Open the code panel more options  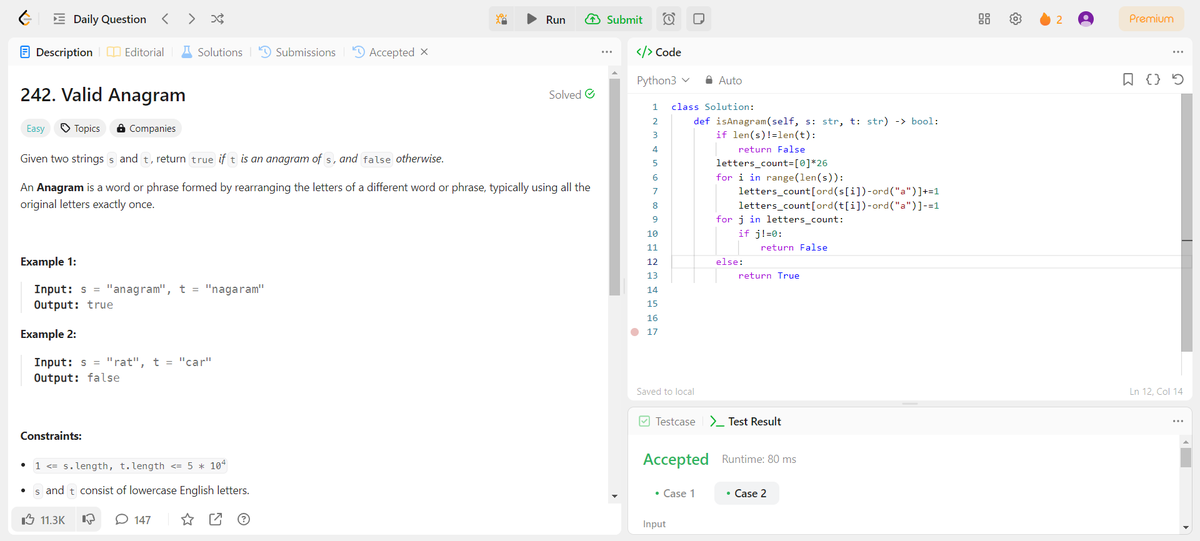[1177, 52]
